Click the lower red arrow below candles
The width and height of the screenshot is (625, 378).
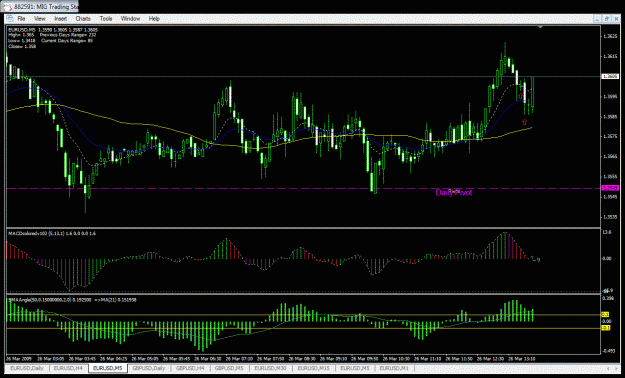click(524, 122)
